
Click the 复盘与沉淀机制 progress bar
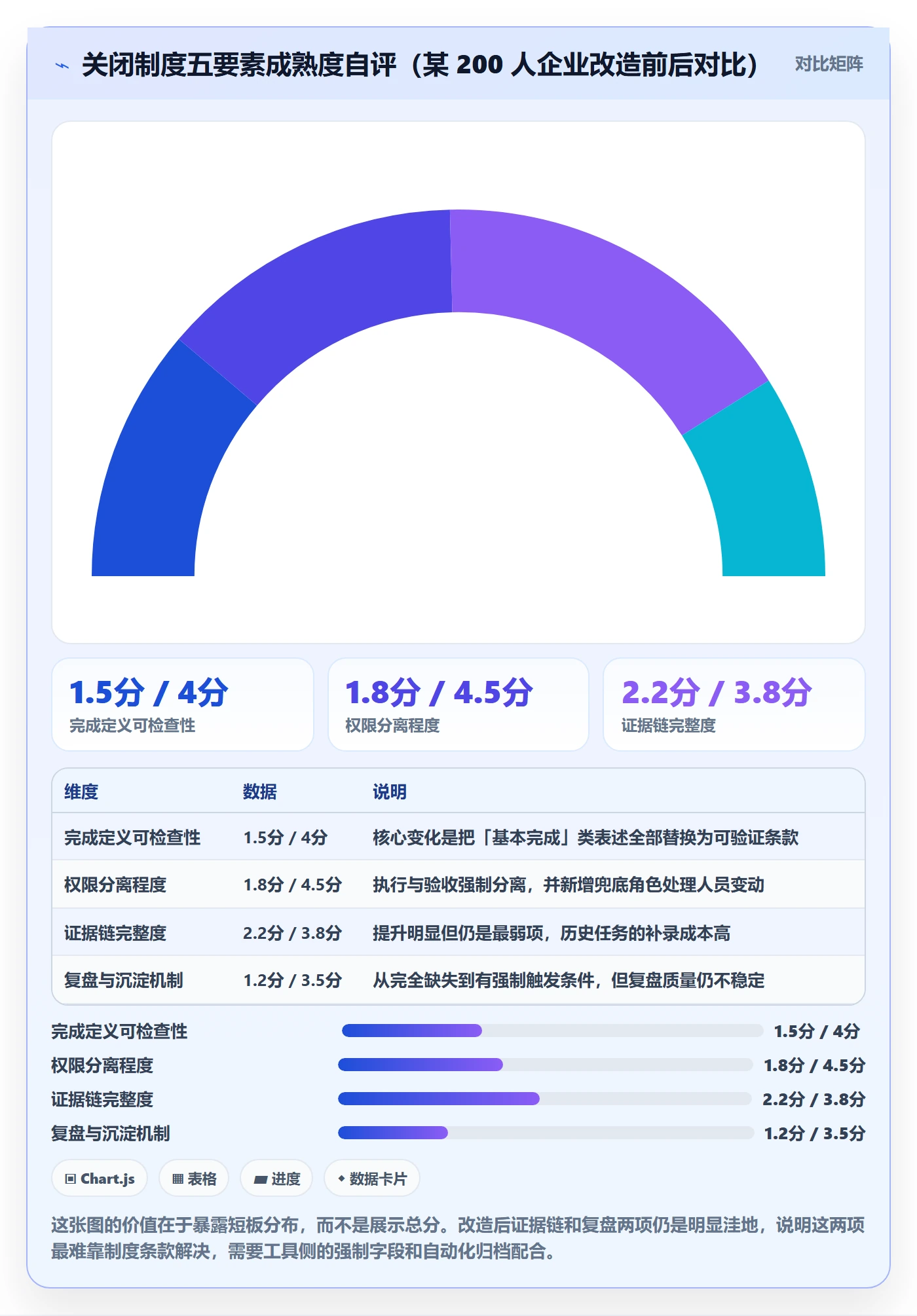coord(546,1133)
